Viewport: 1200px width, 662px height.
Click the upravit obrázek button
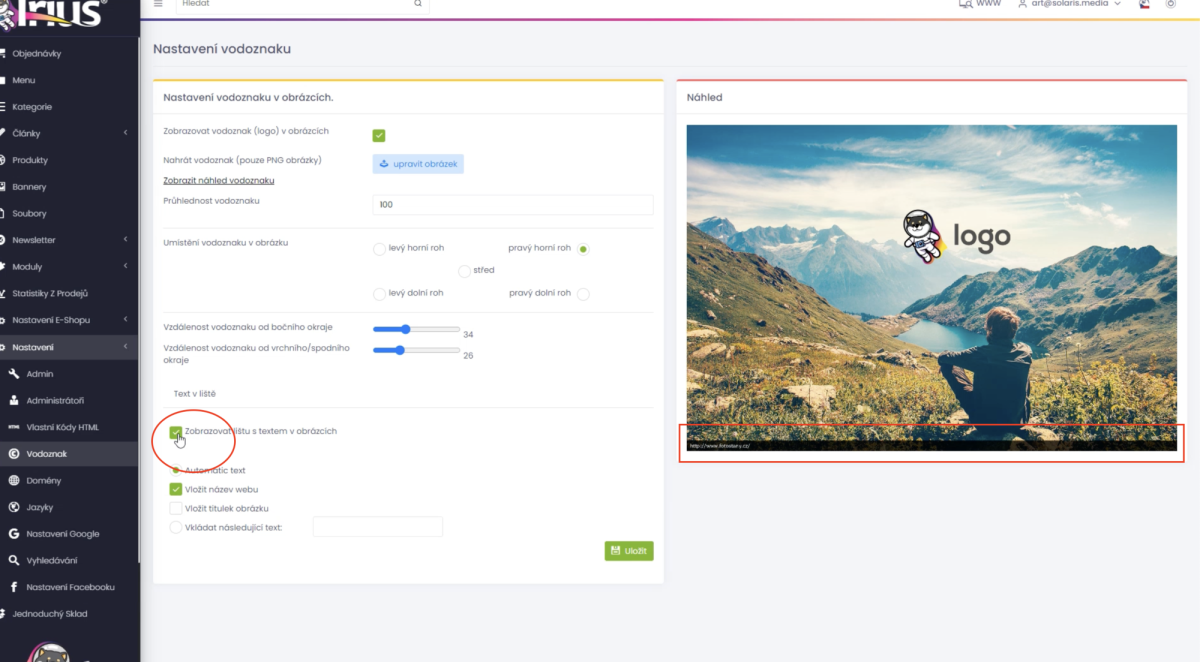[x=418, y=163]
